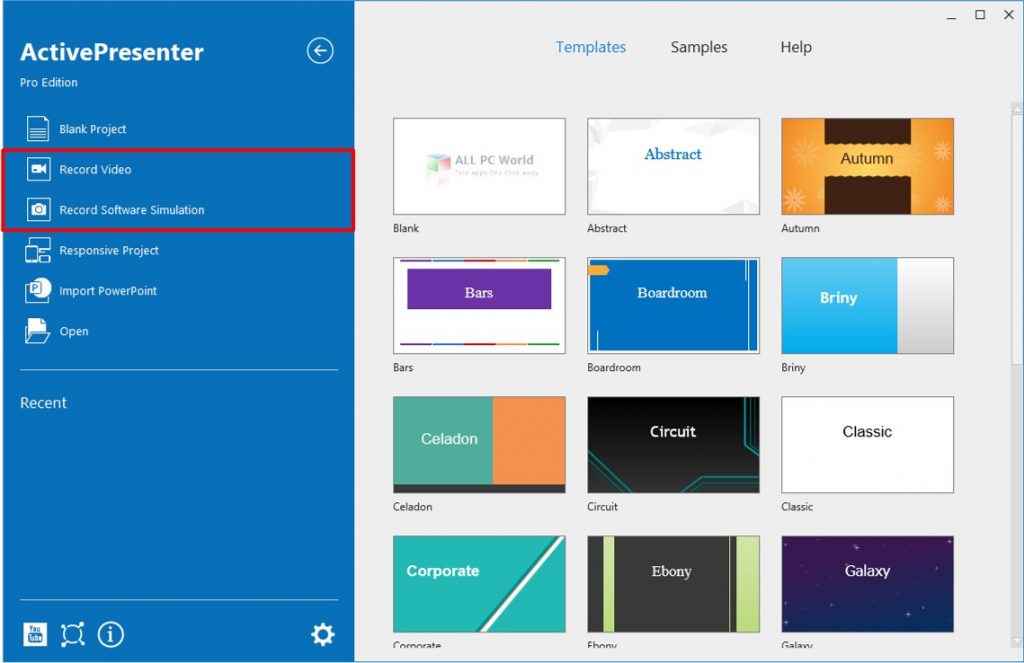Screen dimensions: 1024x663
Task: Open the Galaxy template
Action: click(866, 584)
